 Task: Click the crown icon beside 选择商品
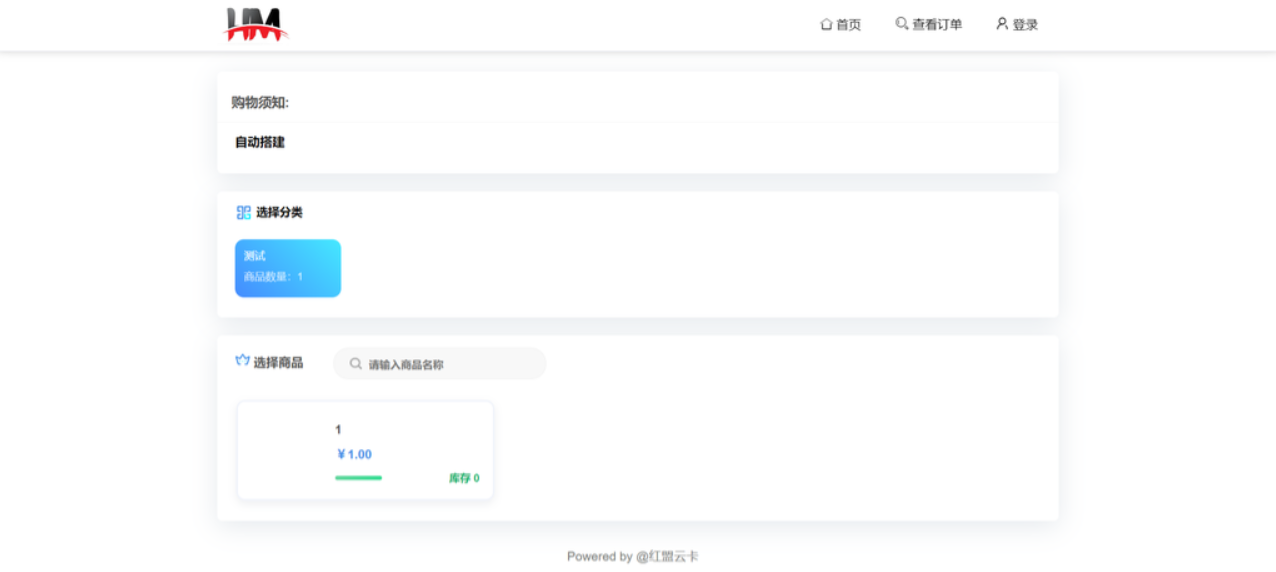pyautogui.click(x=242, y=361)
